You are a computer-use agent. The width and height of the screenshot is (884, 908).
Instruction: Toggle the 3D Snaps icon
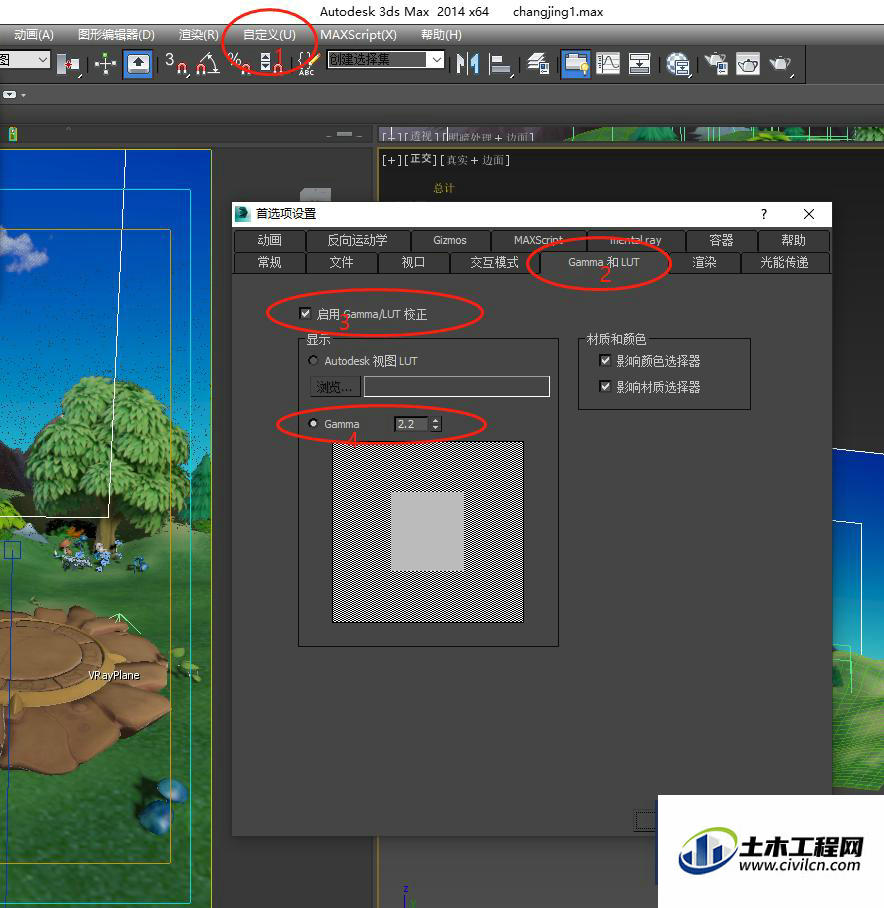pos(177,64)
